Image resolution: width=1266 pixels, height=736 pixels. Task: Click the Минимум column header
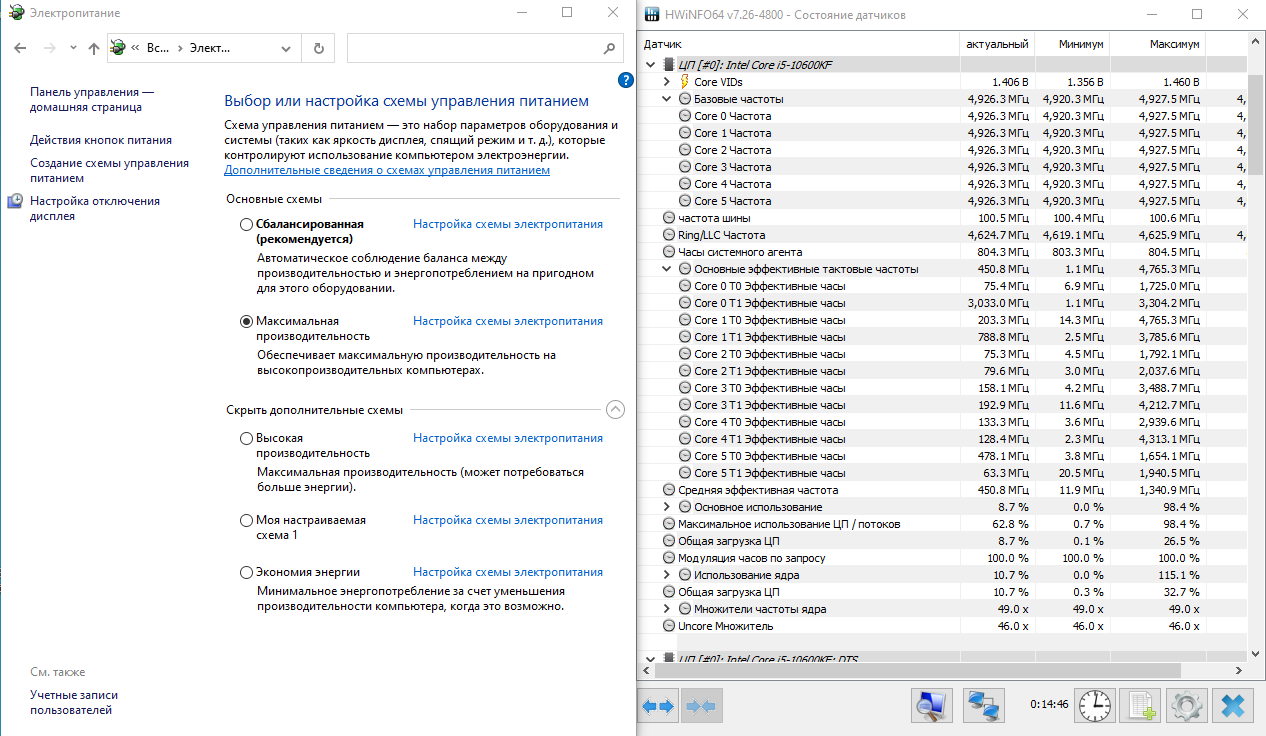1071,45
